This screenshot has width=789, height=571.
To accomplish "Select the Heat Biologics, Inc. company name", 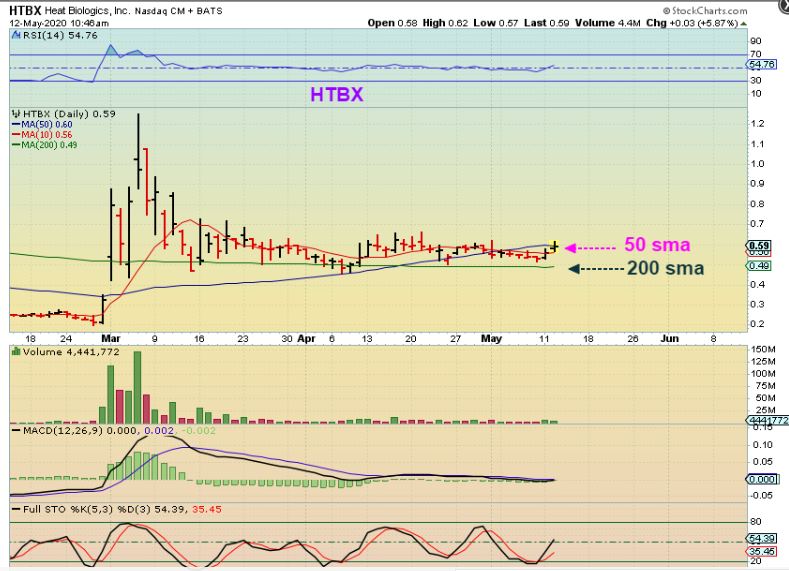I will click(x=87, y=10).
